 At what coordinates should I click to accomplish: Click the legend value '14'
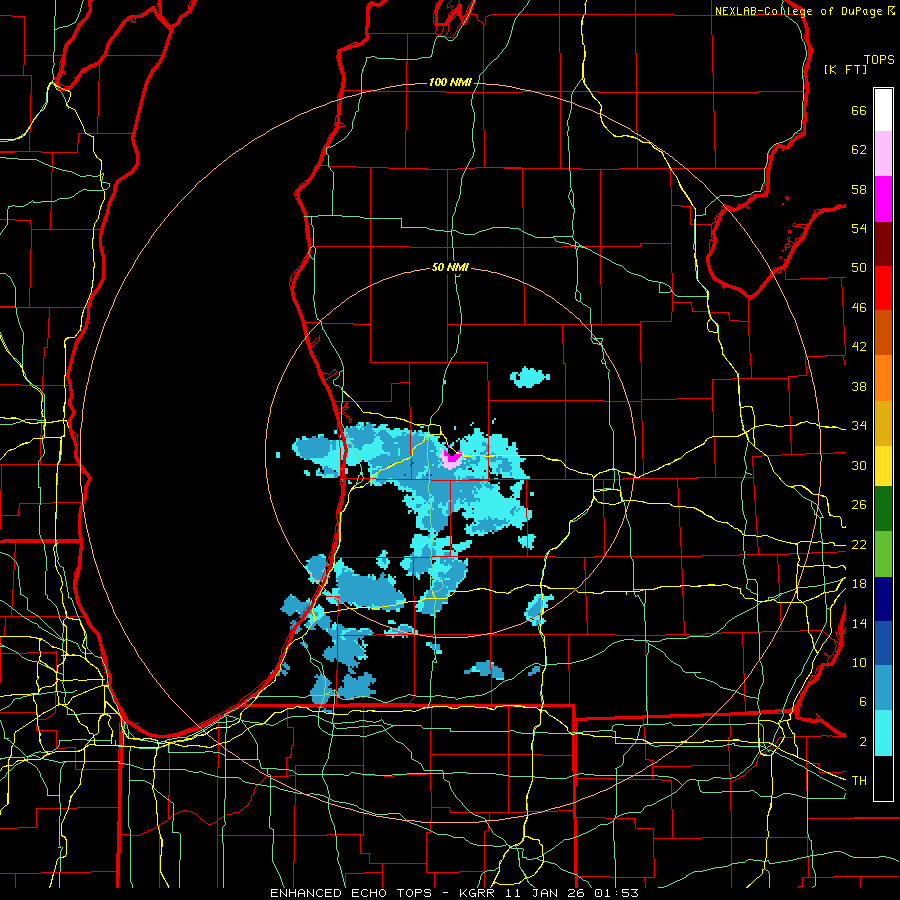pyautogui.click(x=859, y=623)
